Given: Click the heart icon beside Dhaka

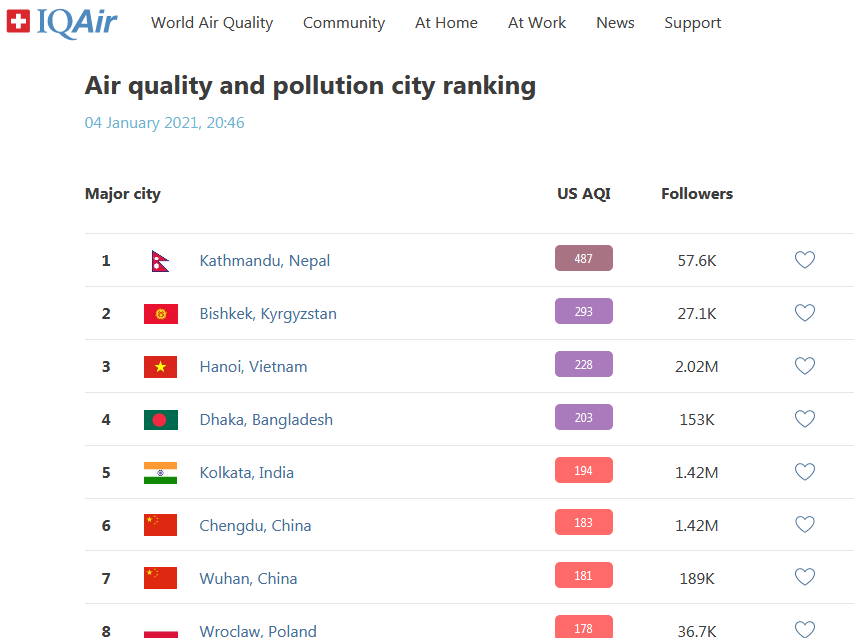Looking at the screenshot, I should (805, 419).
